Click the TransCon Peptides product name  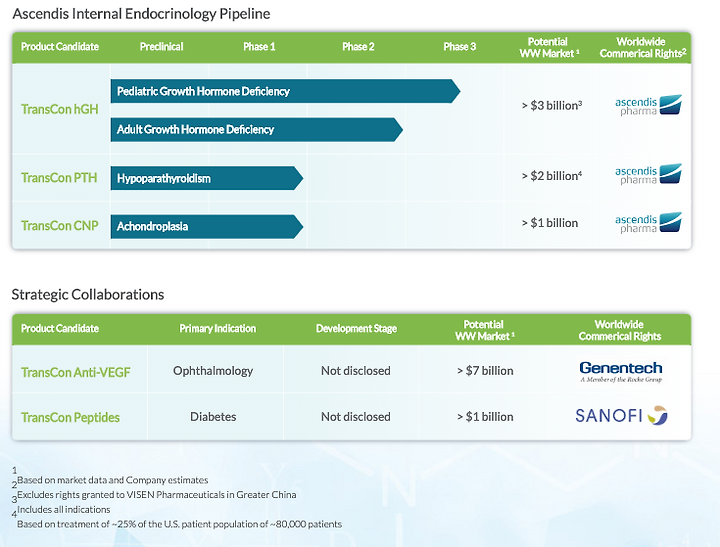pos(70,417)
